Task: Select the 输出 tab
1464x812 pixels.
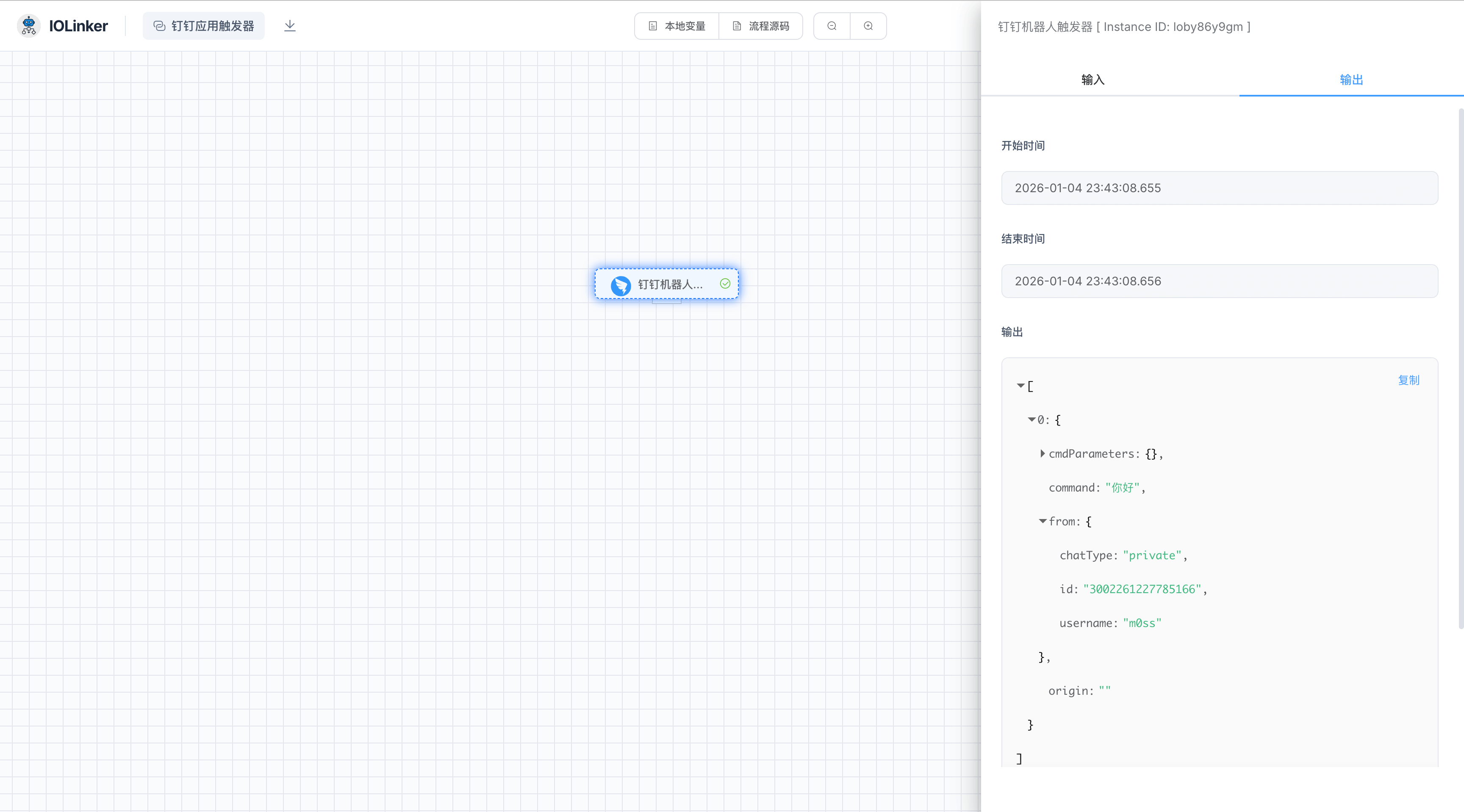Action: 1351,80
